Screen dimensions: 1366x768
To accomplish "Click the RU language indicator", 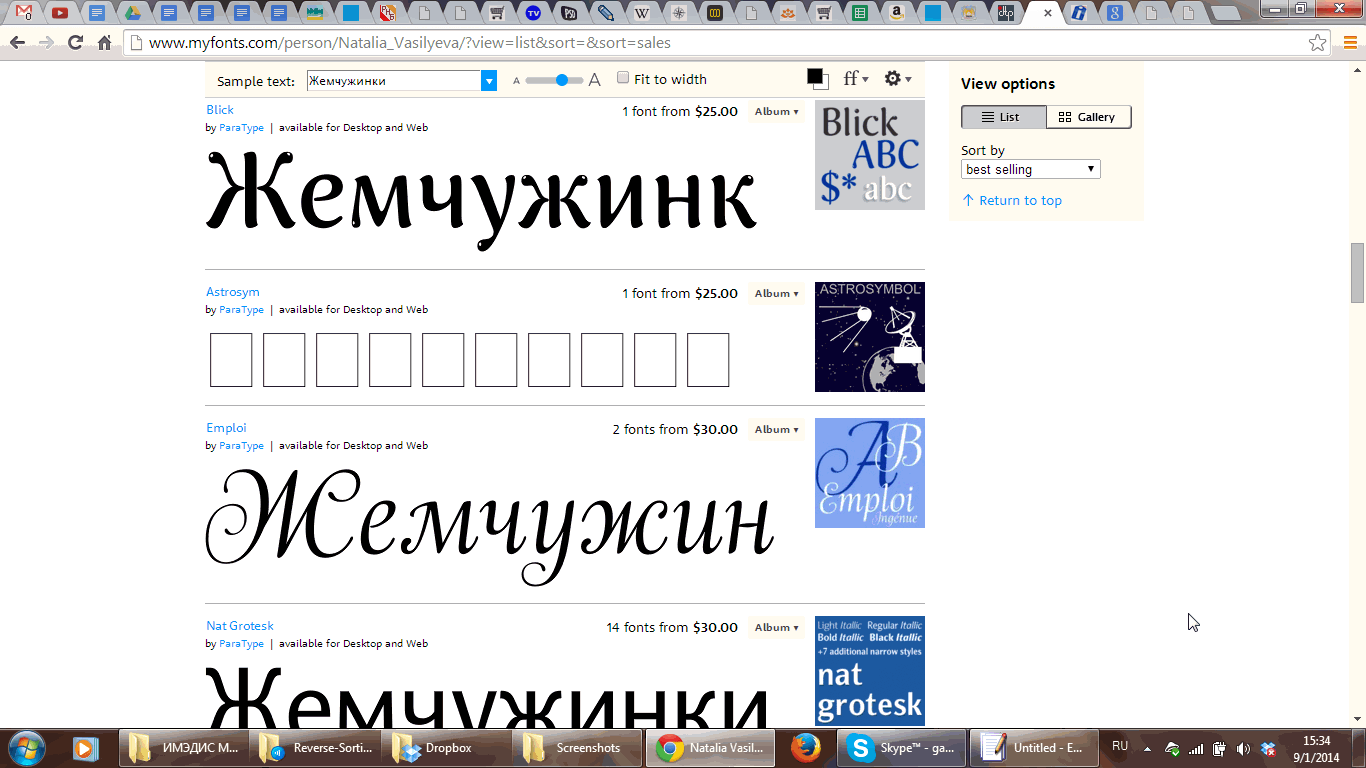I will pos(1120,746).
